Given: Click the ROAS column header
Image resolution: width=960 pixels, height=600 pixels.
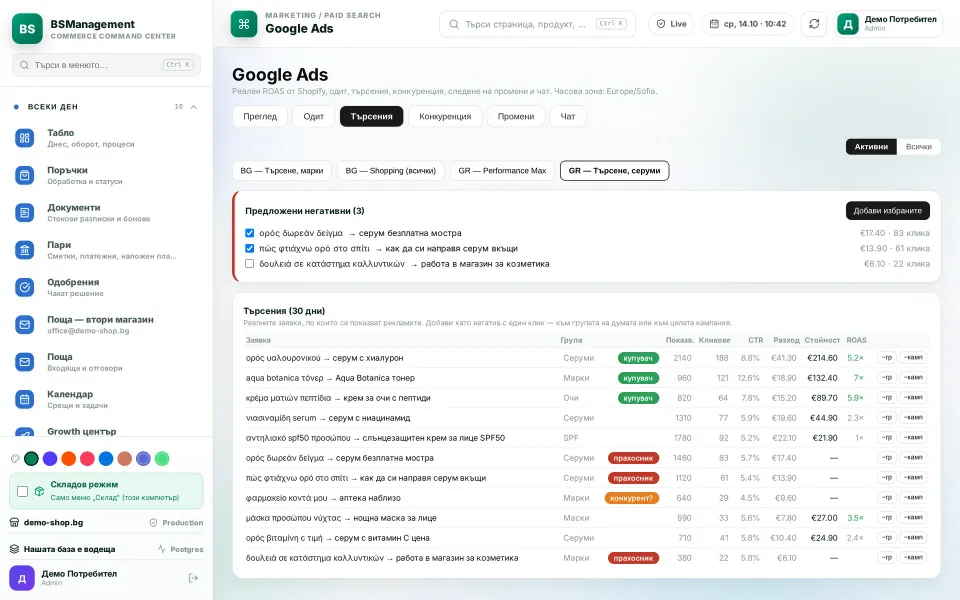Looking at the screenshot, I should point(856,340).
